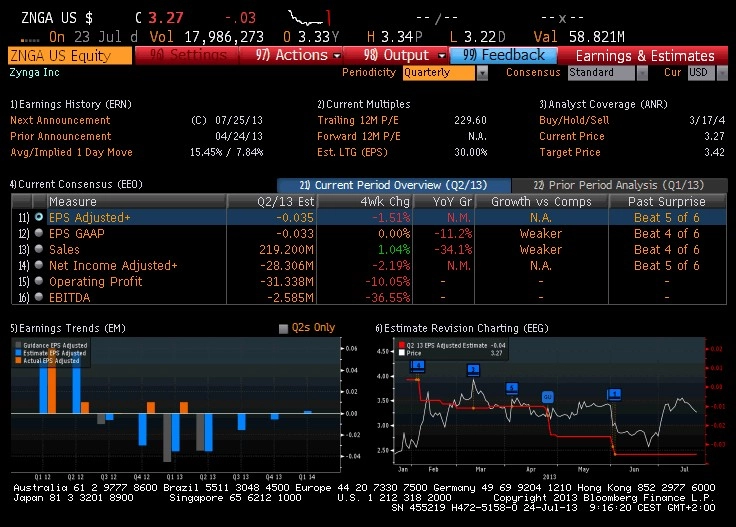736x527 pixels.
Task: Click Buy/Hold/Sell value 3/17/4
Action: [707, 120]
